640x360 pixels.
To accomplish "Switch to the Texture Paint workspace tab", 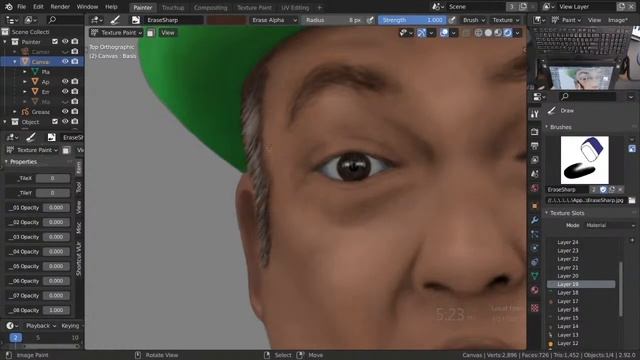I will click(x=254, y=7).
